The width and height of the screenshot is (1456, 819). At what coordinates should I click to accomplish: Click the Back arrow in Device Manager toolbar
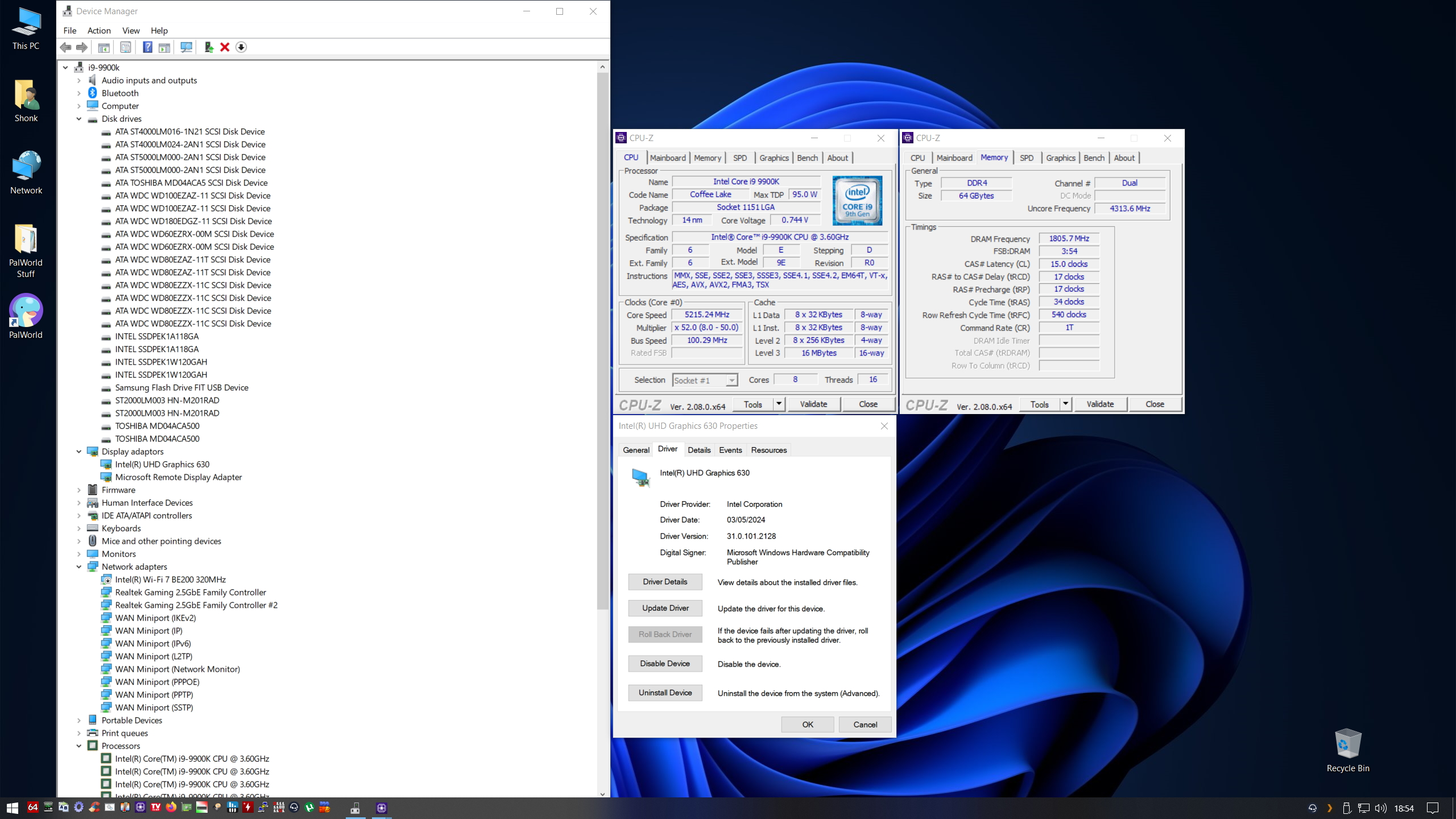pos(65,47)
